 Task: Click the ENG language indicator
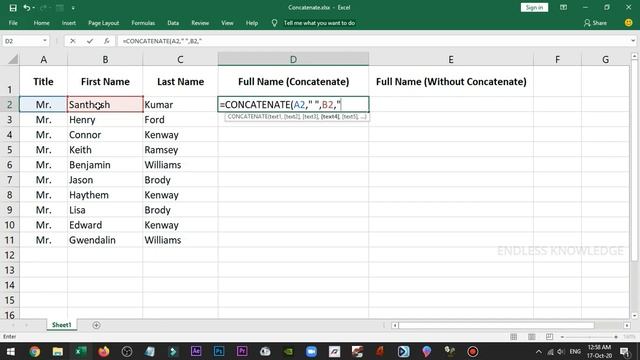(575, 351)
